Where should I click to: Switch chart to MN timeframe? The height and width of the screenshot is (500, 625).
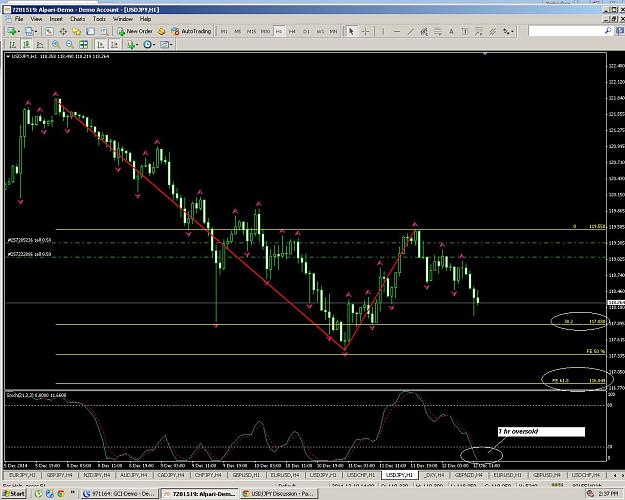333,31
